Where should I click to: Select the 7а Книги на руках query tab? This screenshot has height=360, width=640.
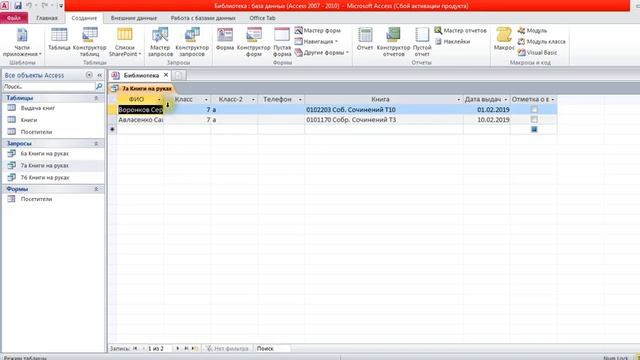point(142,88)
